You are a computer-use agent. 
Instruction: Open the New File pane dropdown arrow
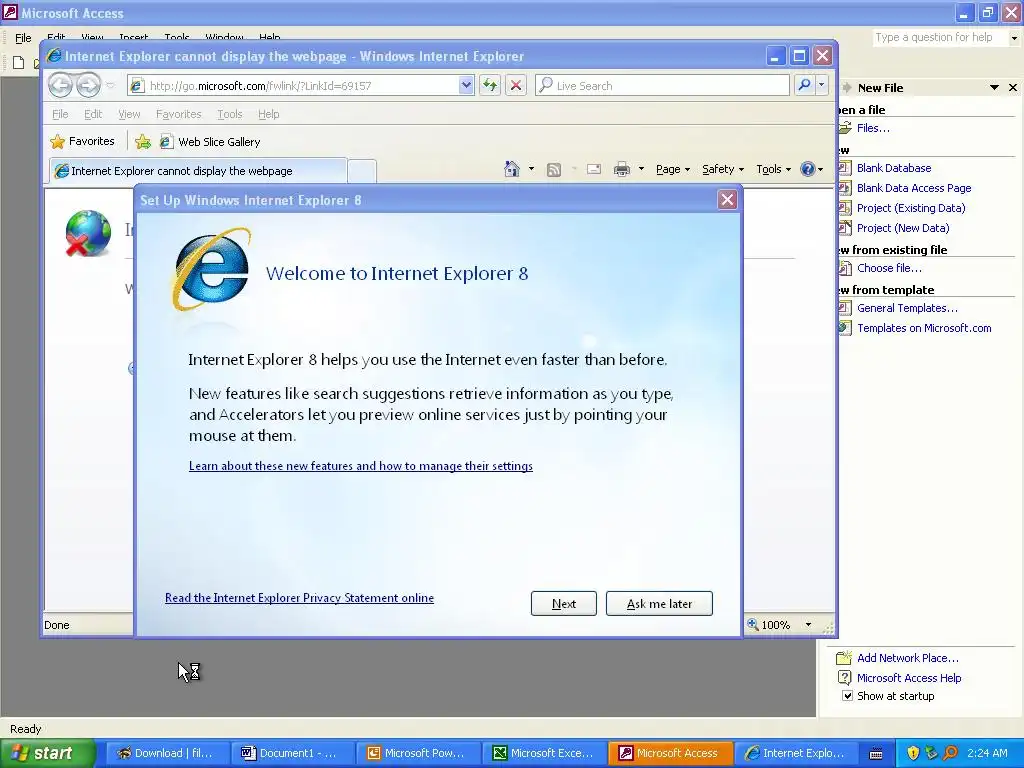coord(994,88)
